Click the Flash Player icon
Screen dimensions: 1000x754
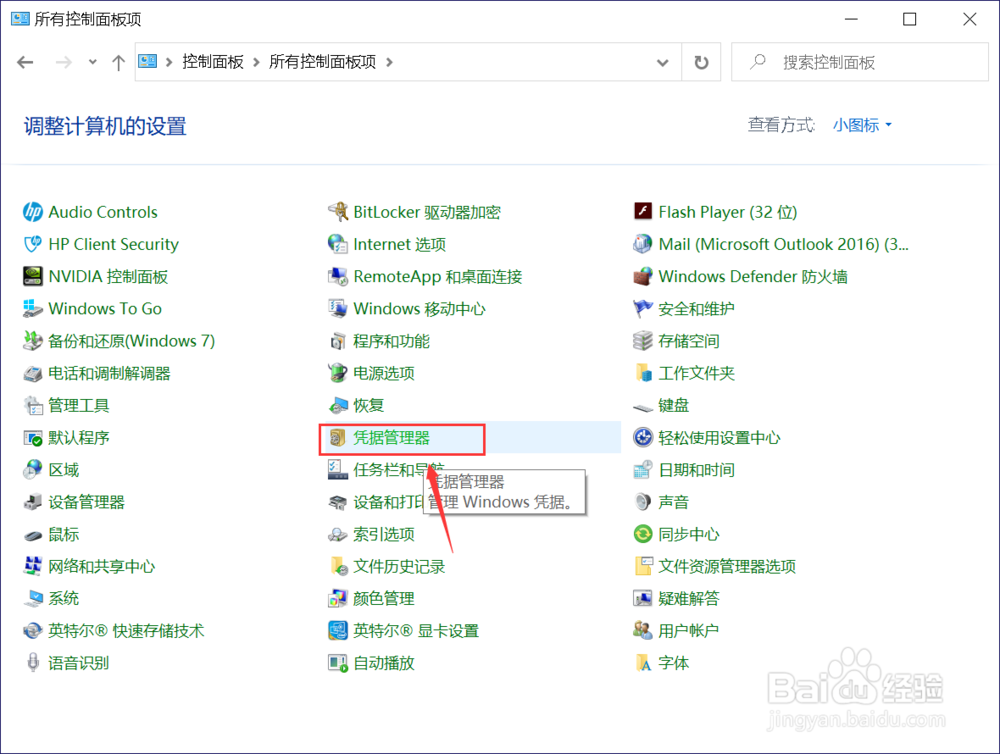(643, 212)
